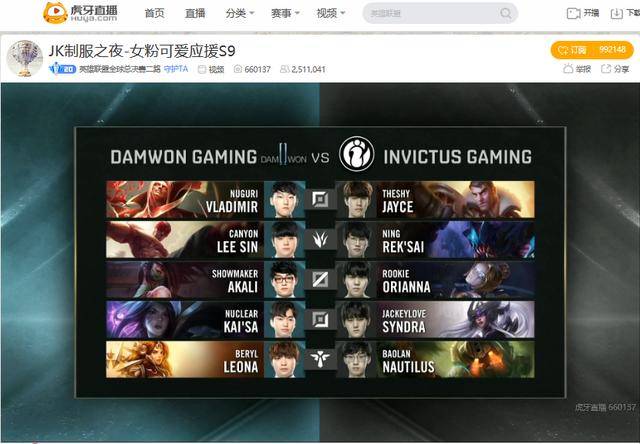The height and width of the screenshot is (444, 640).
Task: Expand the 赛事 dropdown menu
Action: pos(285,13)
